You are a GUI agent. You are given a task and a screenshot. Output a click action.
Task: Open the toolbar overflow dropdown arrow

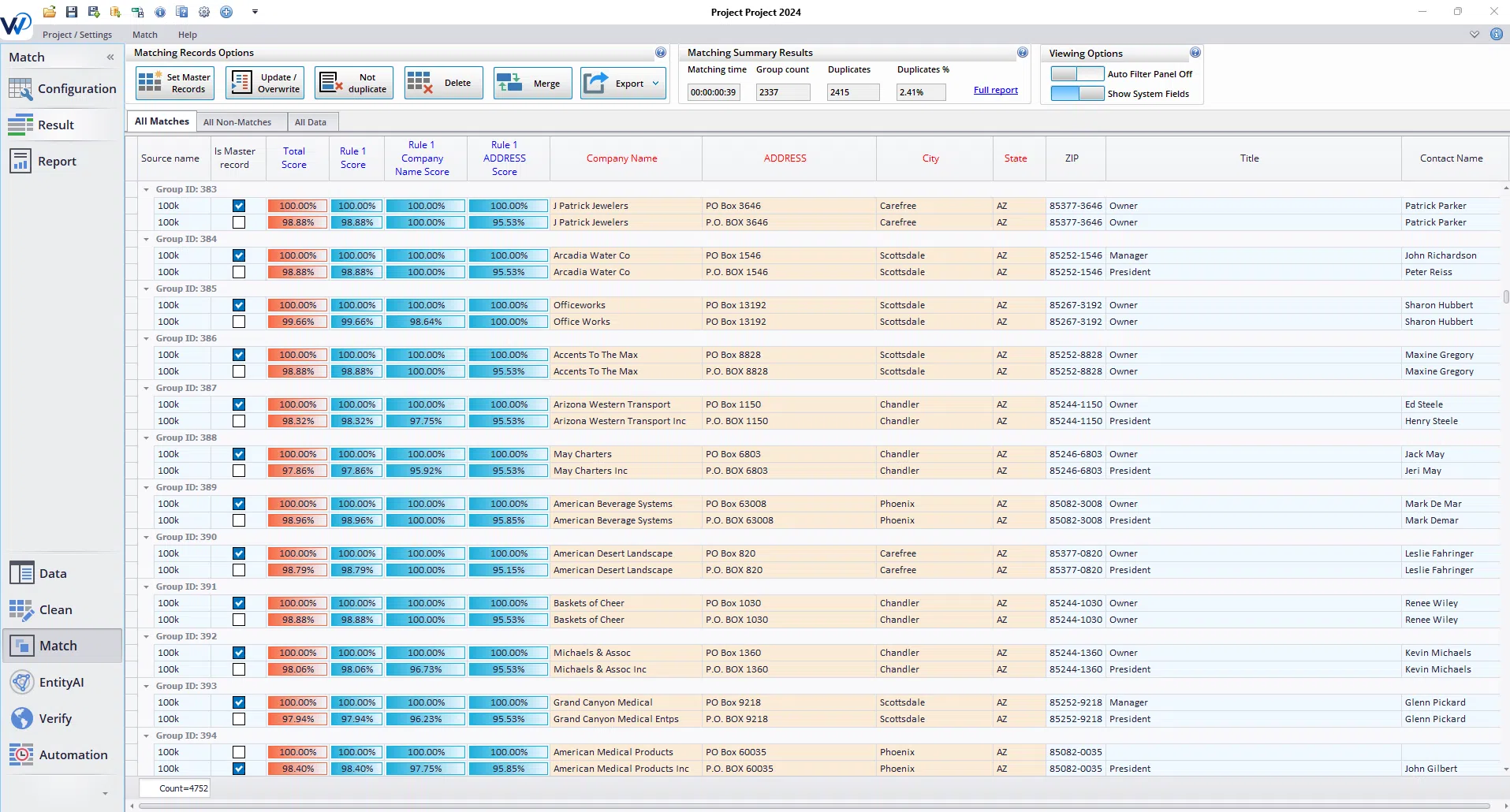(x=254, y=12)
